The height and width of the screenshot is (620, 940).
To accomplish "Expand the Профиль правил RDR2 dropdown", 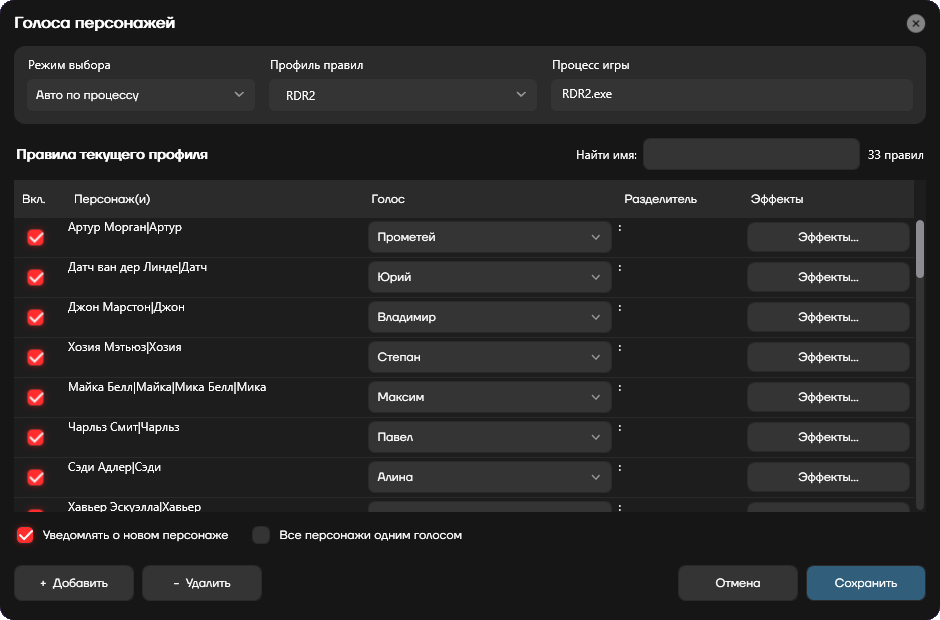I will [x=403, y=95].
